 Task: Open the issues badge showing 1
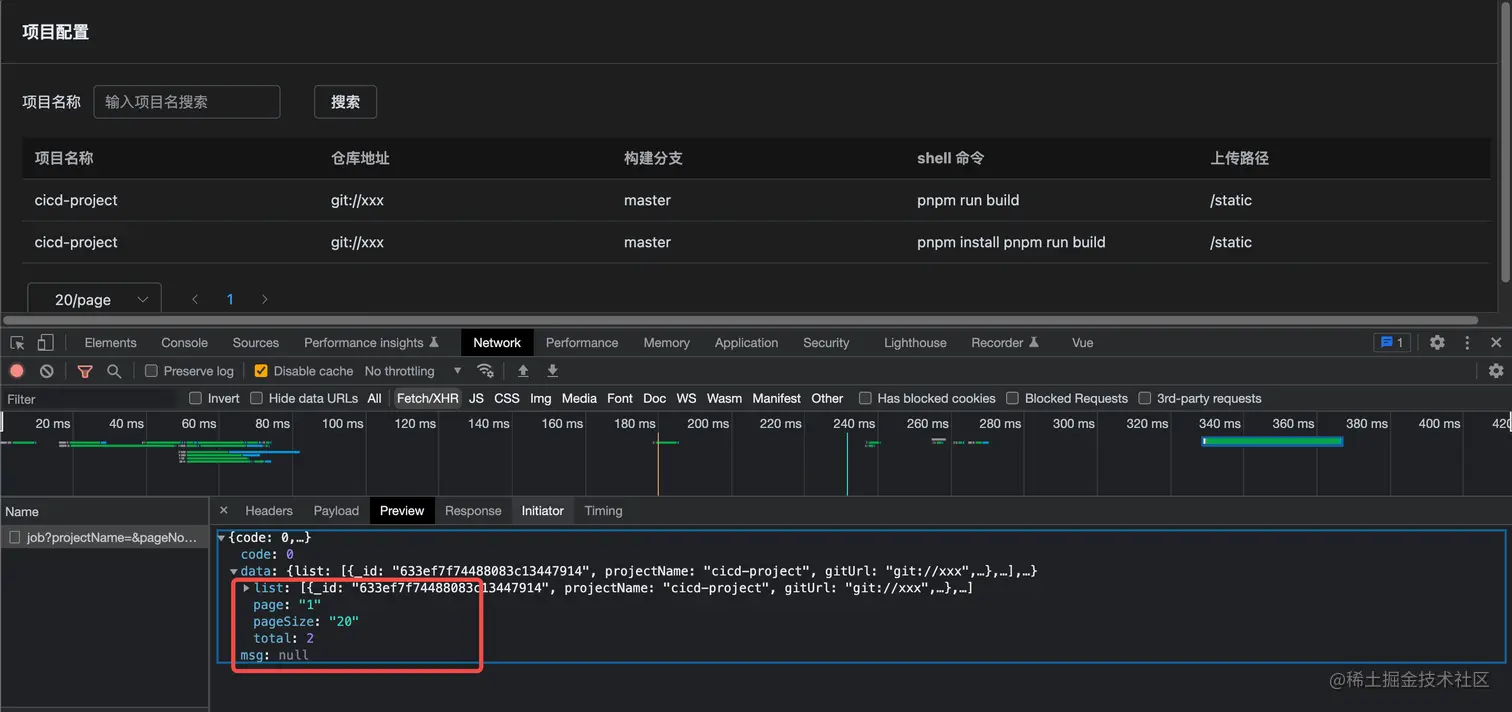click(x=1392, y=342)
